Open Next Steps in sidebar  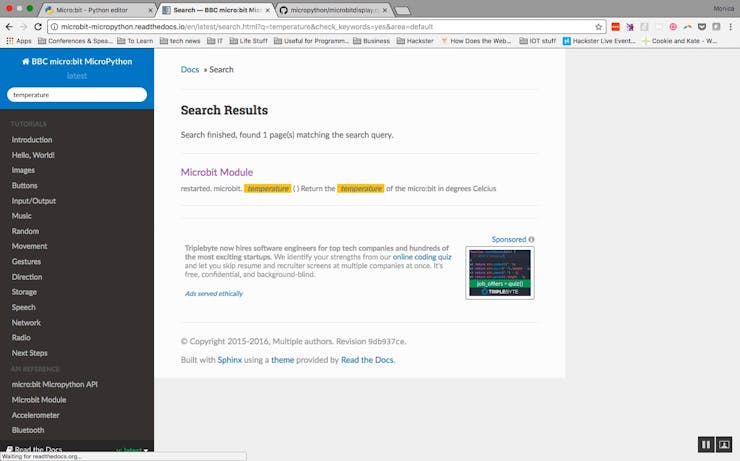coord(30,353)
